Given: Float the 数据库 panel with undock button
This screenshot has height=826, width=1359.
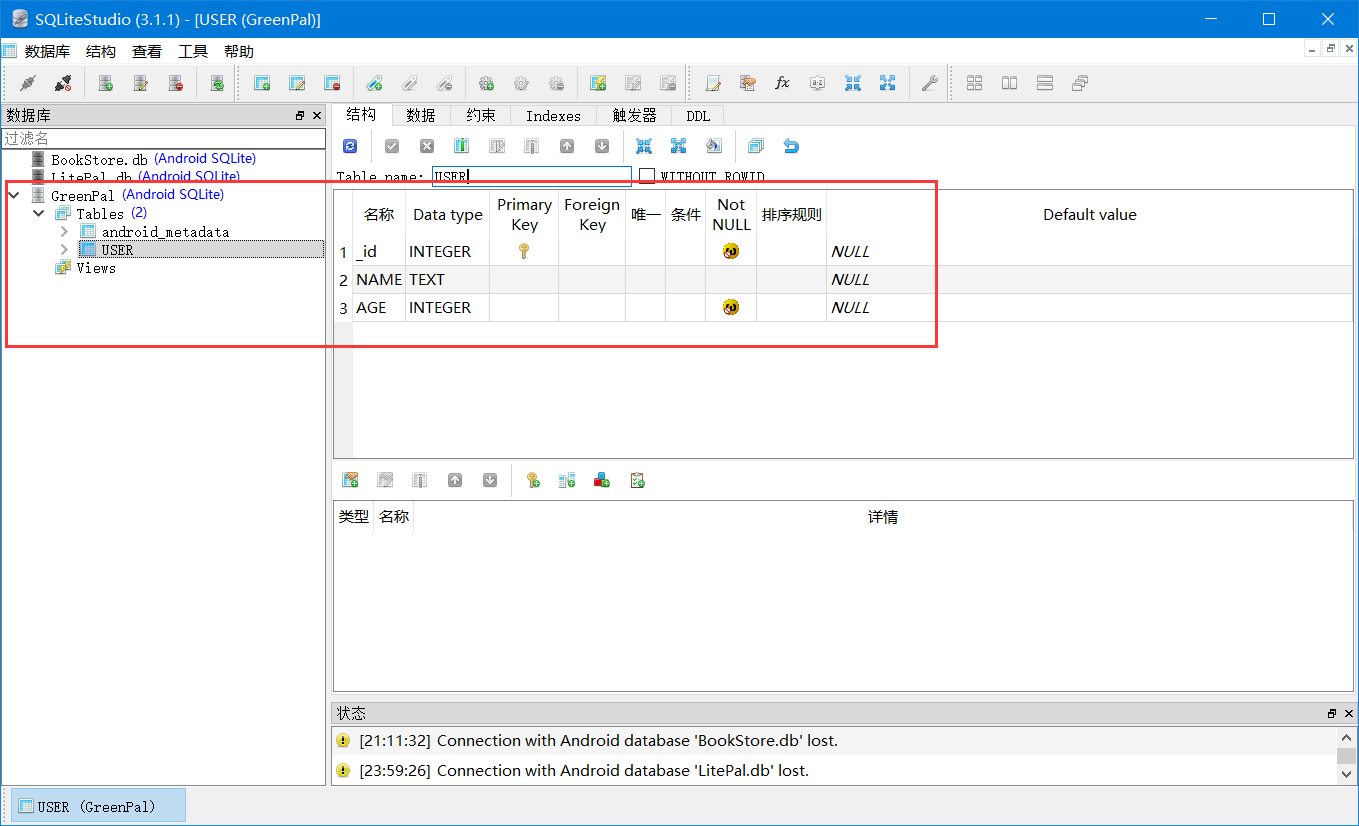Looking at the screenshot, I should click(x=300, y=116).
